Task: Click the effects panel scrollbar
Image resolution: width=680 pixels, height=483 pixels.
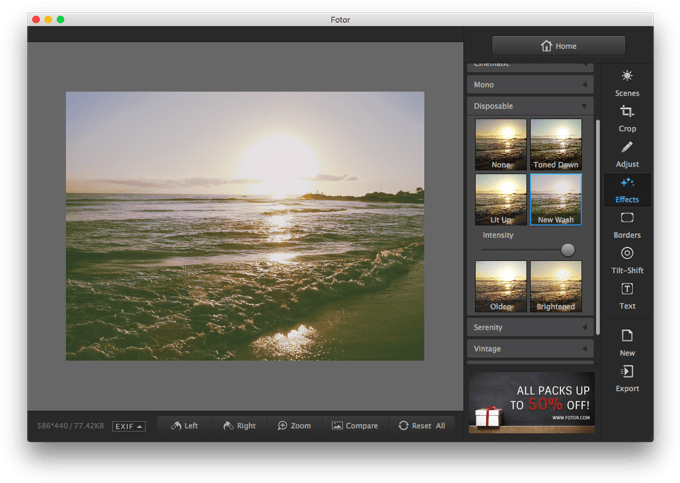Action: coord(598,227)
